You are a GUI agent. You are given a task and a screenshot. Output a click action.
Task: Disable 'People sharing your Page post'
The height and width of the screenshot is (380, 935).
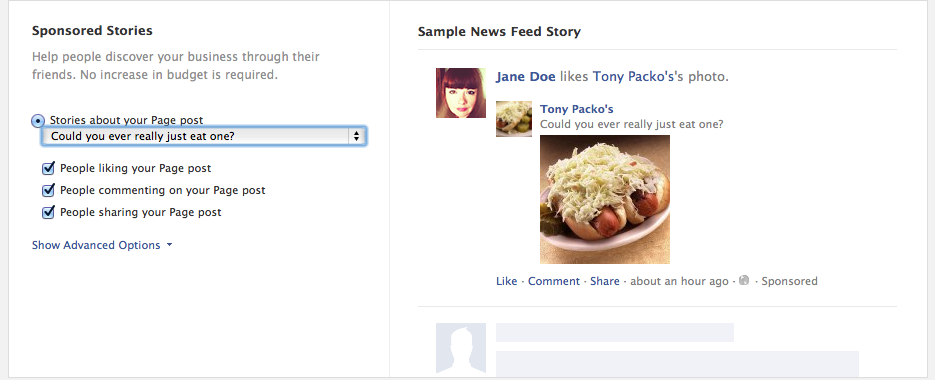(x=48, y=212)
